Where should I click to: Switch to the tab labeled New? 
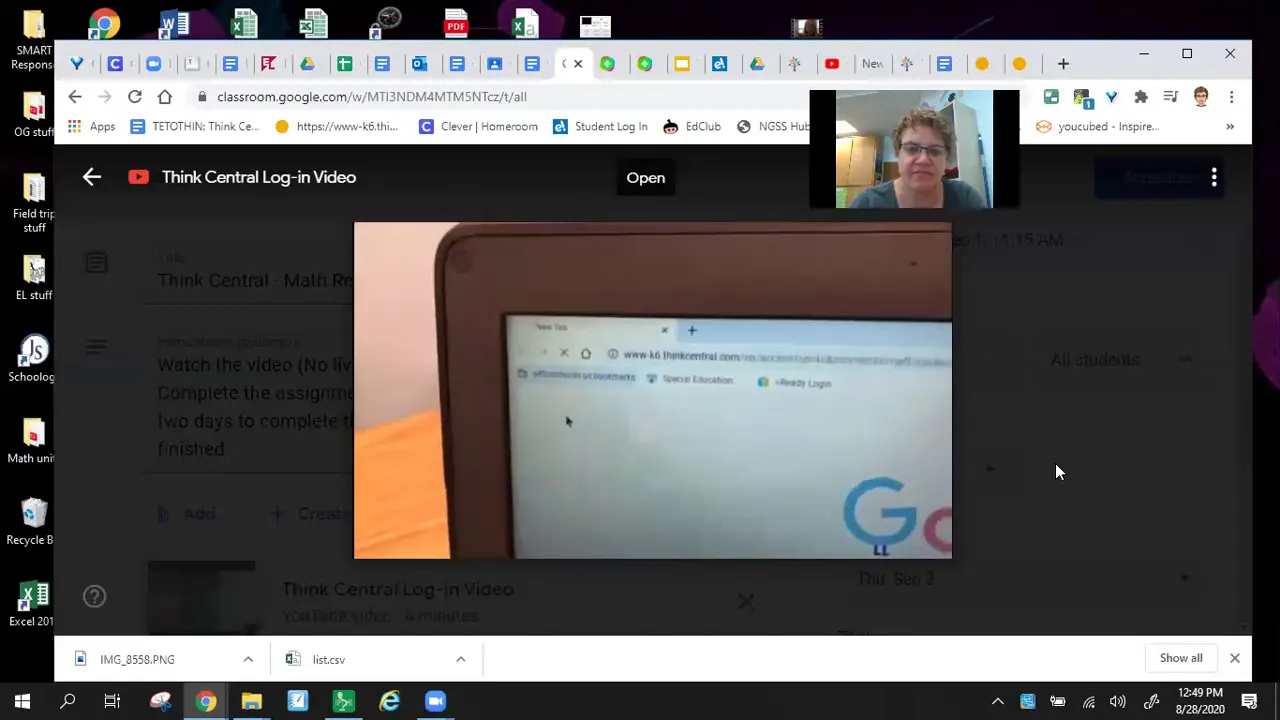872,64
